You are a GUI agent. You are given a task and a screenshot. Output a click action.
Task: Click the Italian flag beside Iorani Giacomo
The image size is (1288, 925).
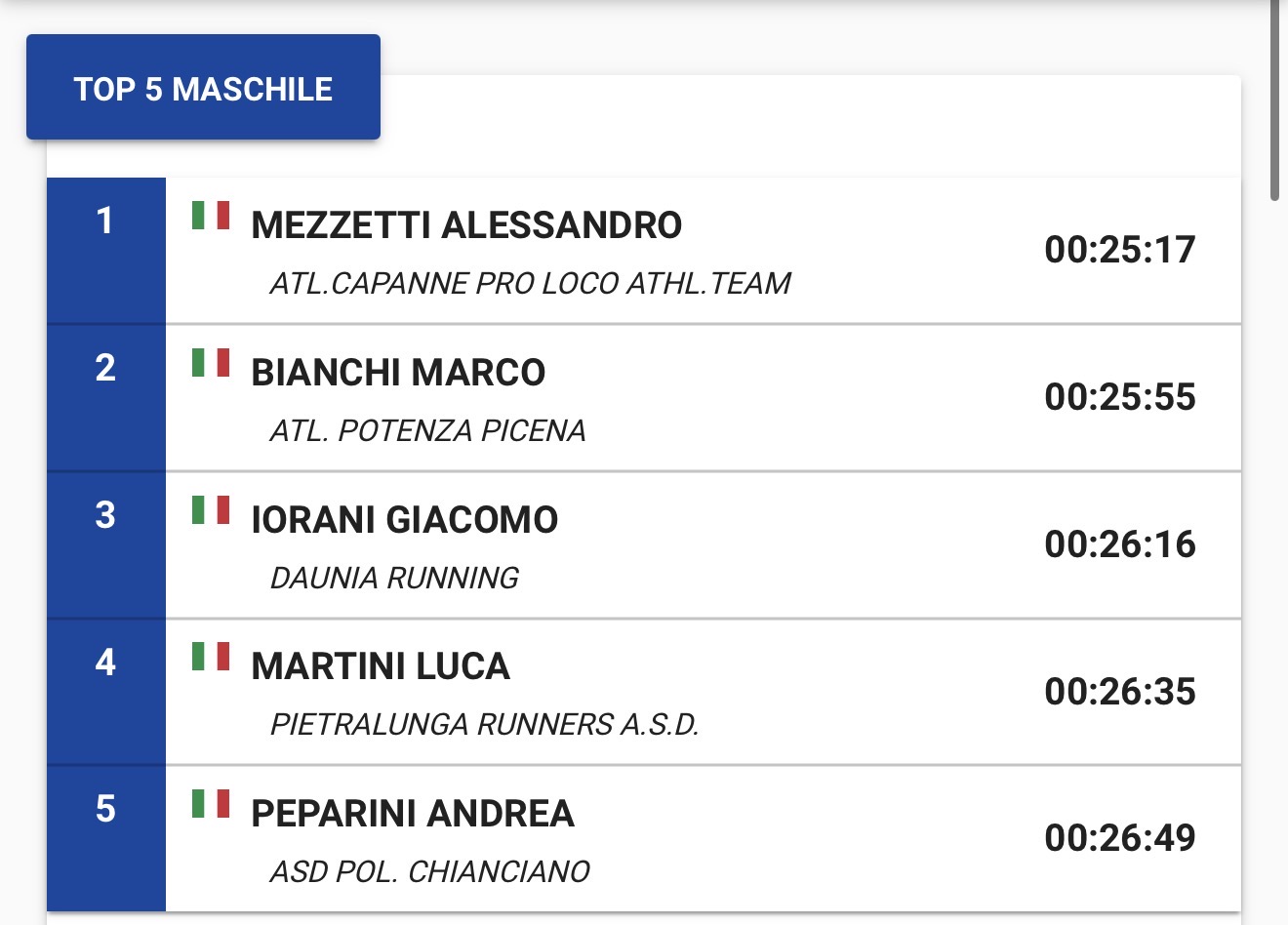[211, 509]
